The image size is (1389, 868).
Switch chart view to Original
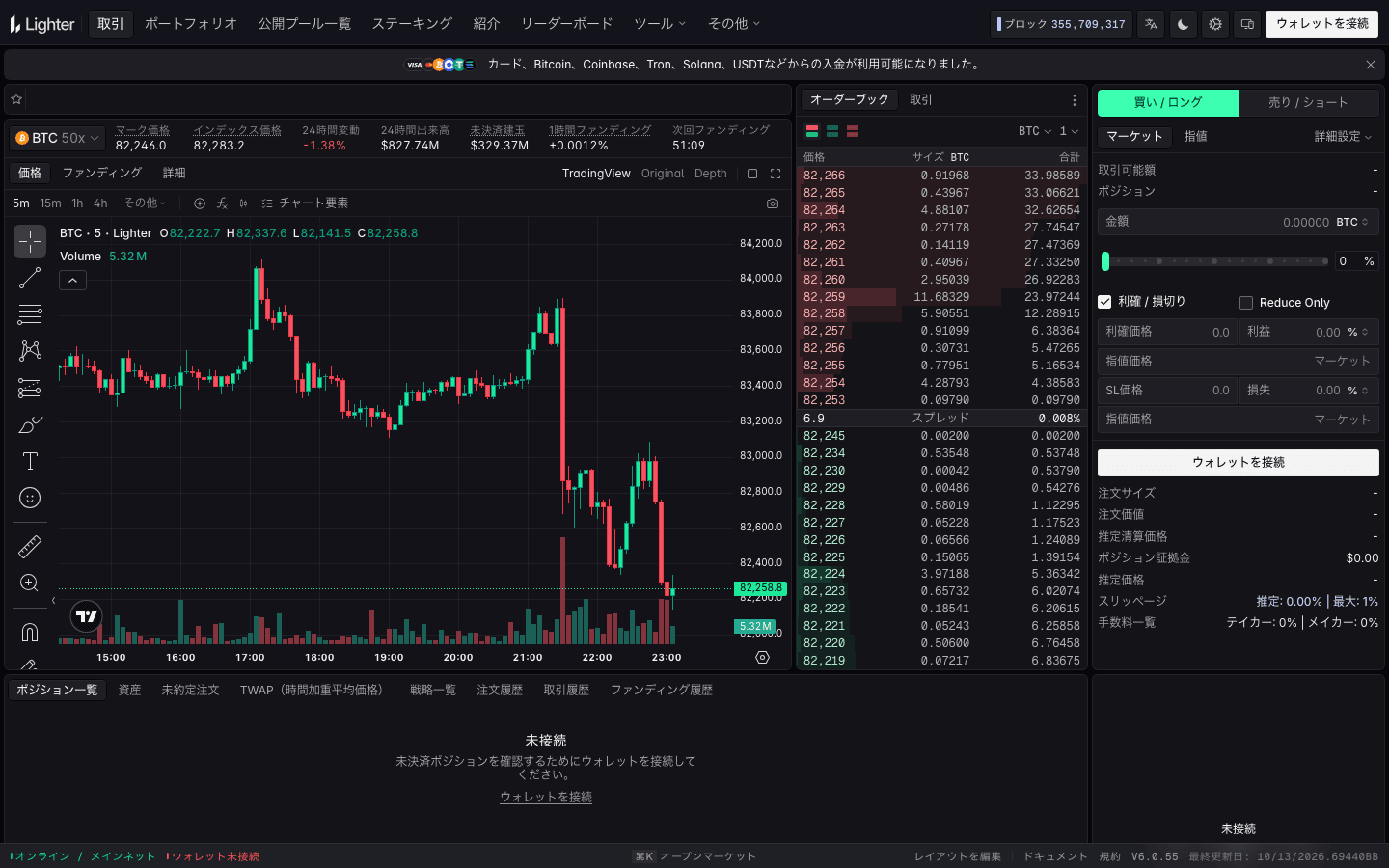(x=663, y=174)
